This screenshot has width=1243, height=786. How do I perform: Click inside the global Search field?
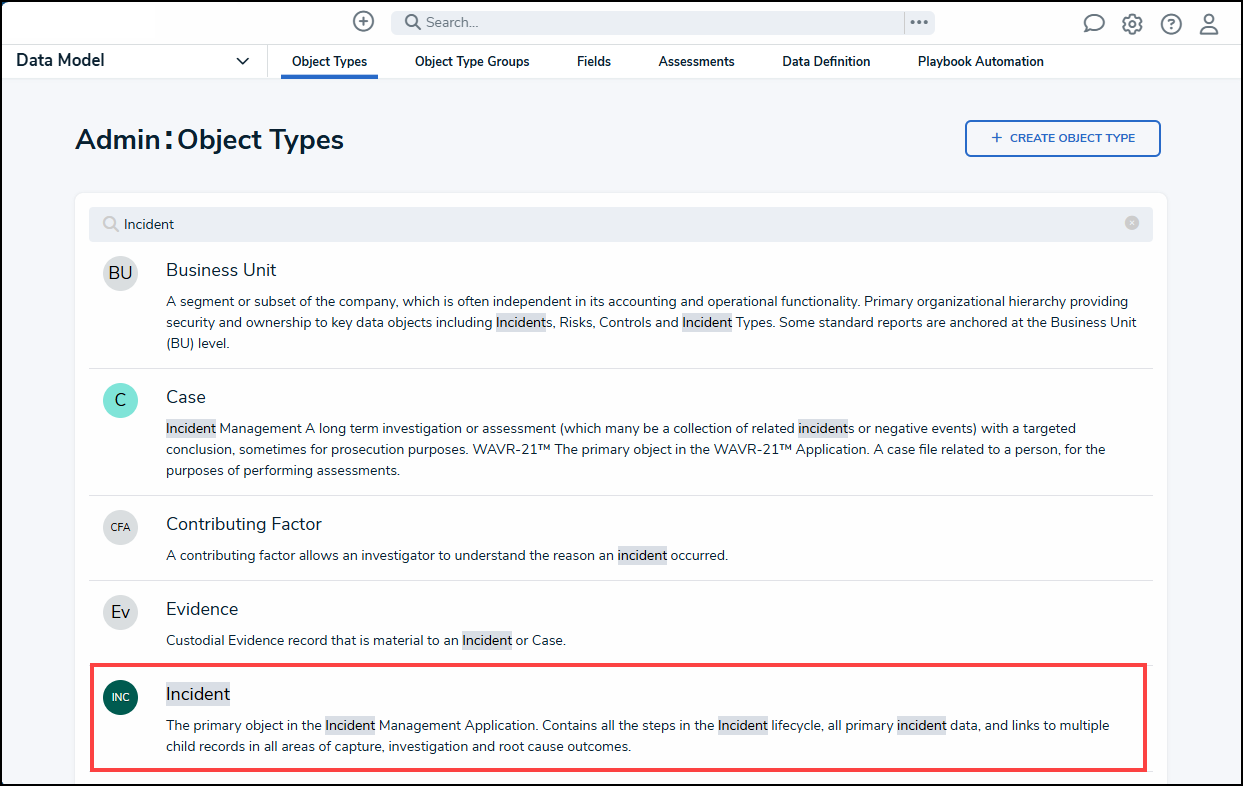[x=600, y=21]
